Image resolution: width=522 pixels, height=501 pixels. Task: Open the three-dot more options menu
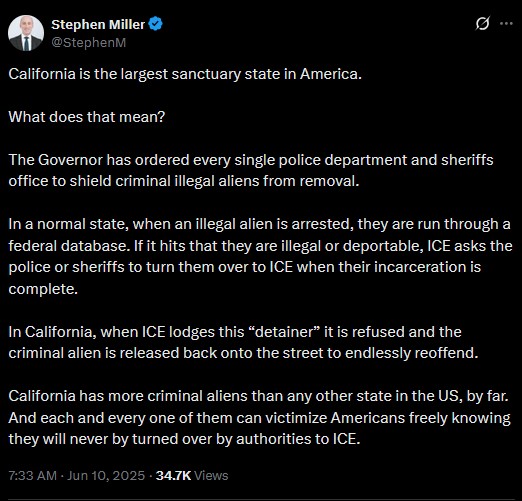[506, 23]
